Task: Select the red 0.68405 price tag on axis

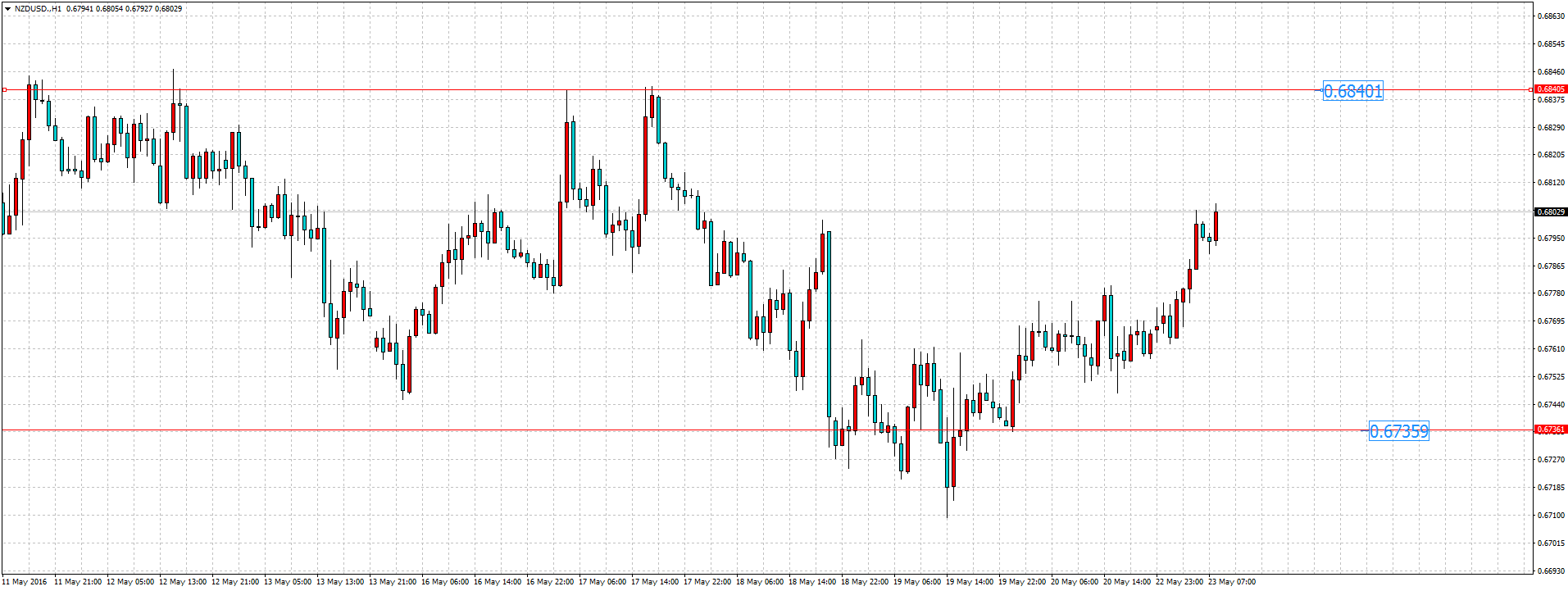Action: click(x=1550, y=89)
